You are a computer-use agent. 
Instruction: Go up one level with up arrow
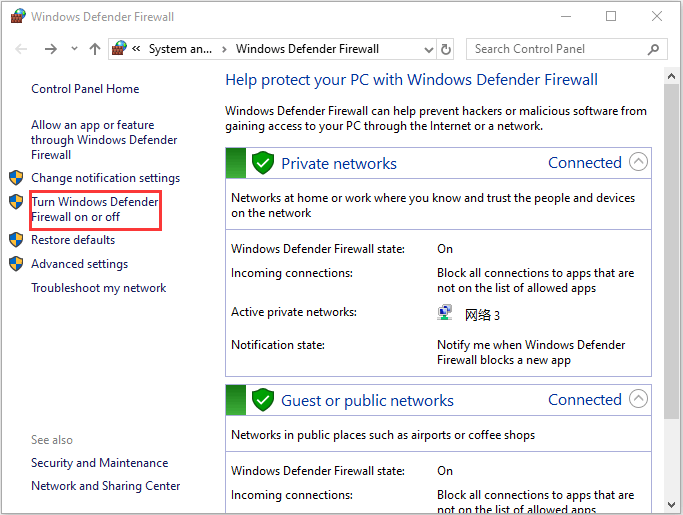[x=95, y=49]
